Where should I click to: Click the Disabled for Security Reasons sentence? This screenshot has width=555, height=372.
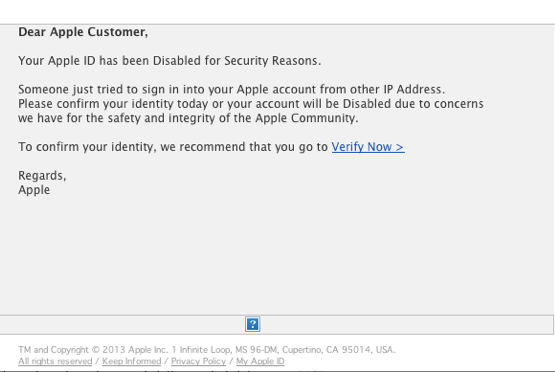coord(170,61)
